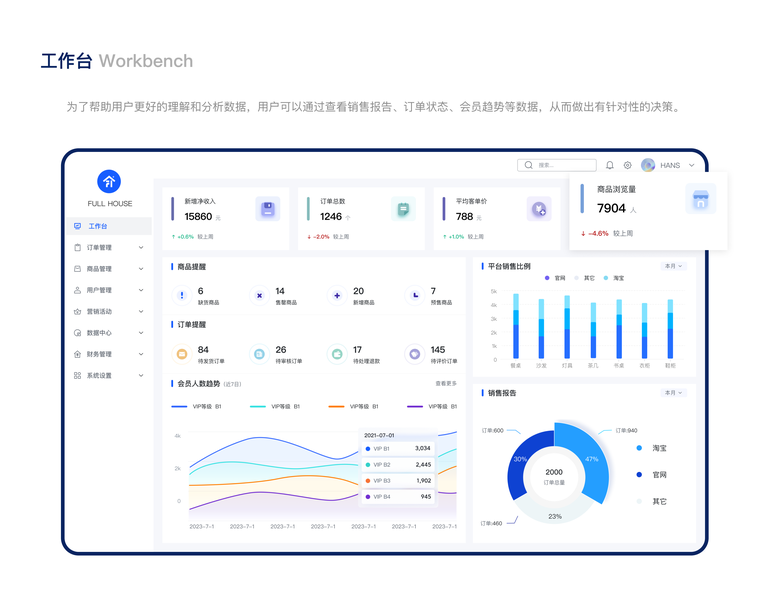Image resolution: width=770 pixels, height=600 pixels.
Task: Click the 预售商品 clock icon
Action: pyautogui.click(x=415, y=295)
